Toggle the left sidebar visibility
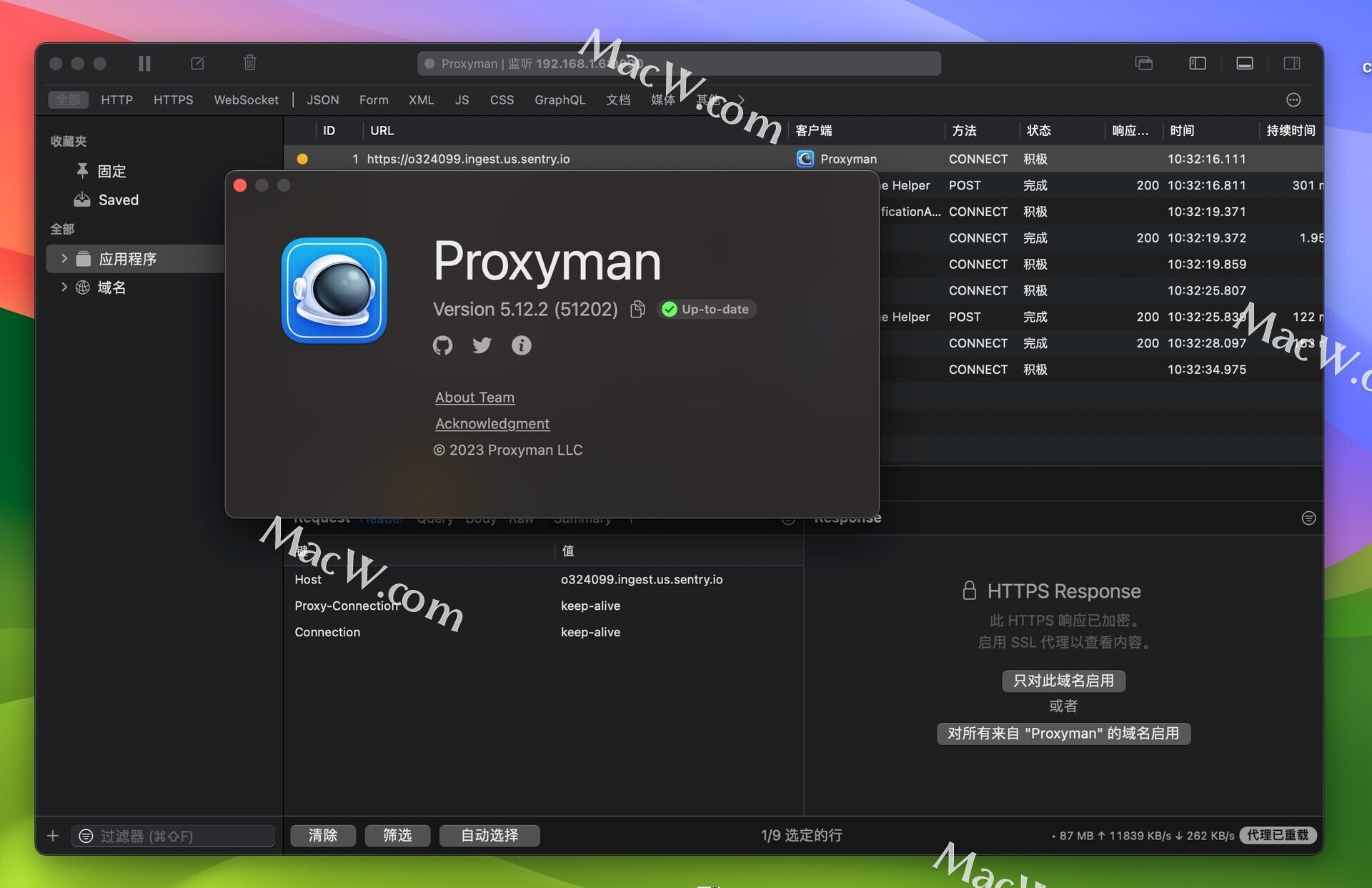1372x888 pixels. 1196,63
